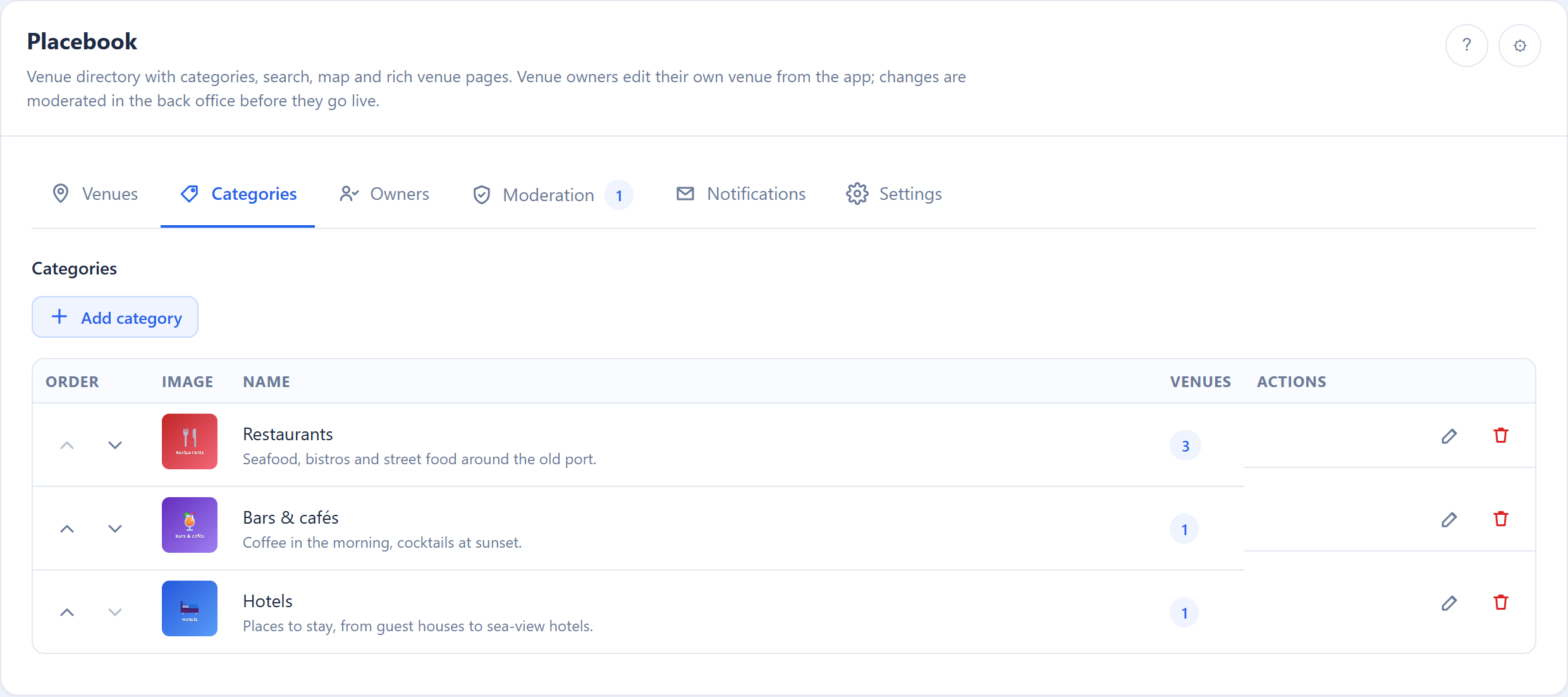Go to the Moderation tab
The width and height of the screenshot is (1568, 697).
[553, 195]
